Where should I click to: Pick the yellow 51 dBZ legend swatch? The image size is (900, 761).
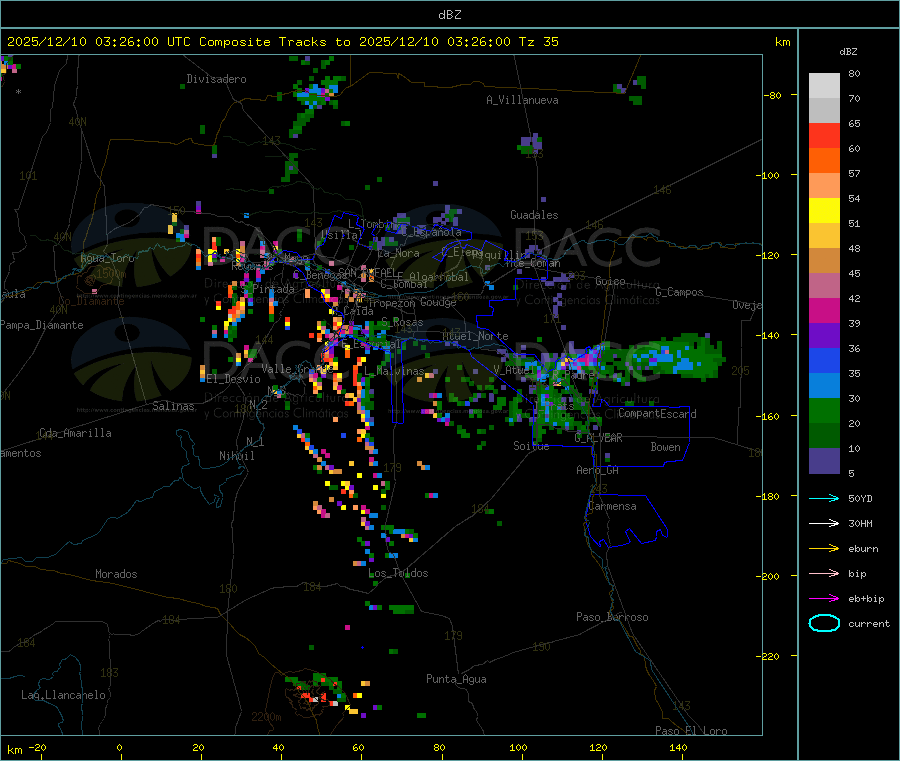824,211
